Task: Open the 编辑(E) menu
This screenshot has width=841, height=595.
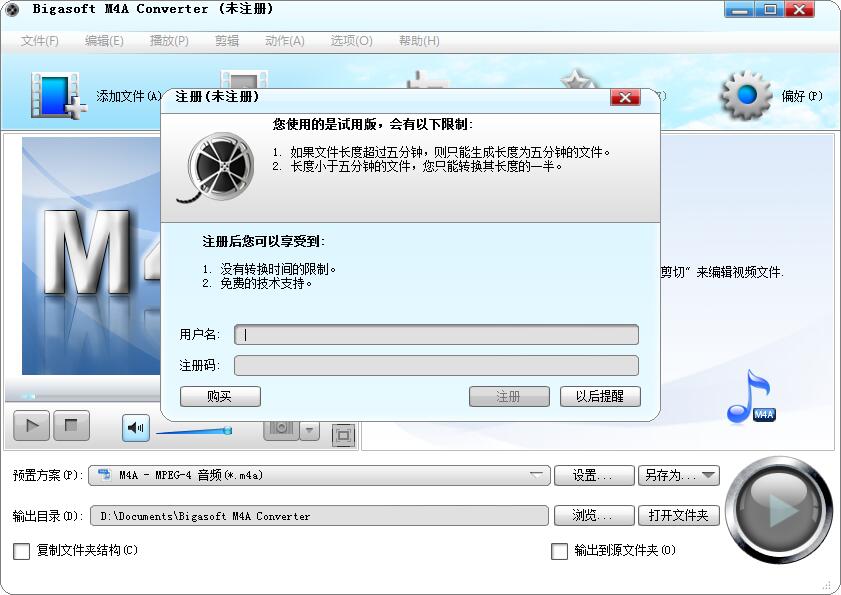Action: coord(104,41)
